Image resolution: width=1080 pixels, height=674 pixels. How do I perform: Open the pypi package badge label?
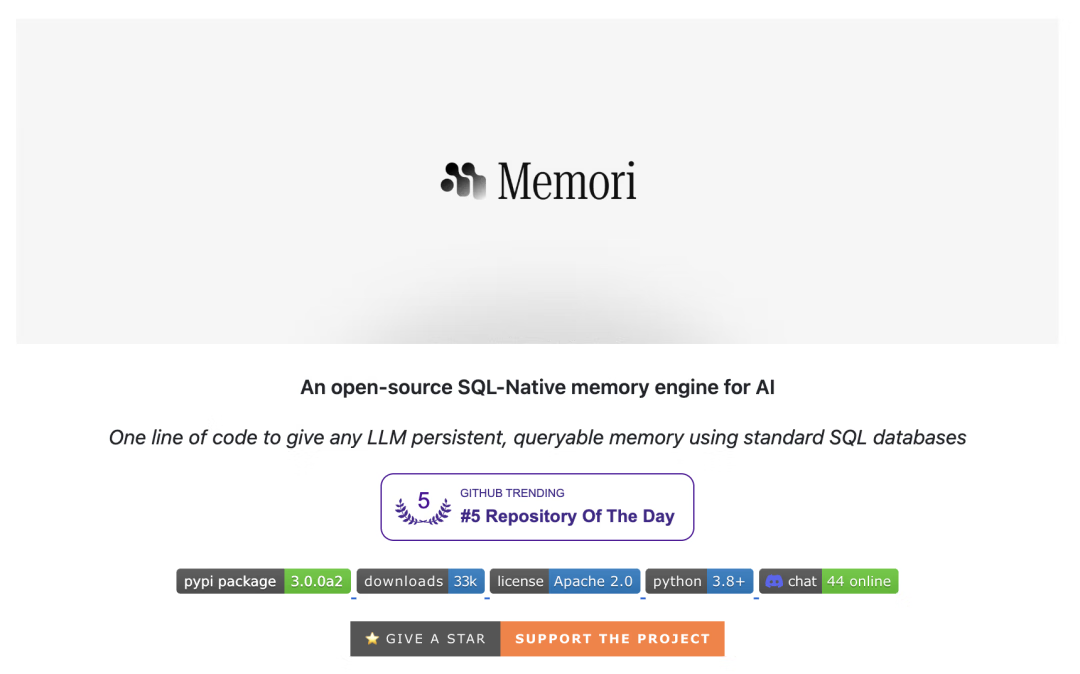click(x=230, y=581)
